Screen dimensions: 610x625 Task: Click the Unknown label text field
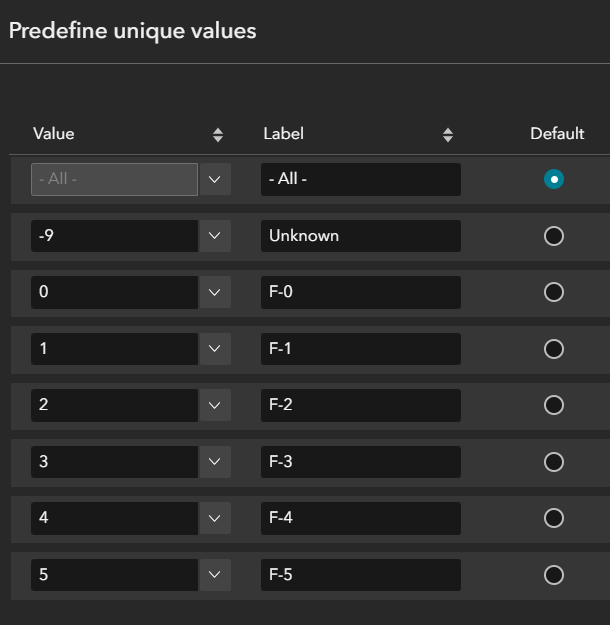pyautogui.click(x=360, y=236)
